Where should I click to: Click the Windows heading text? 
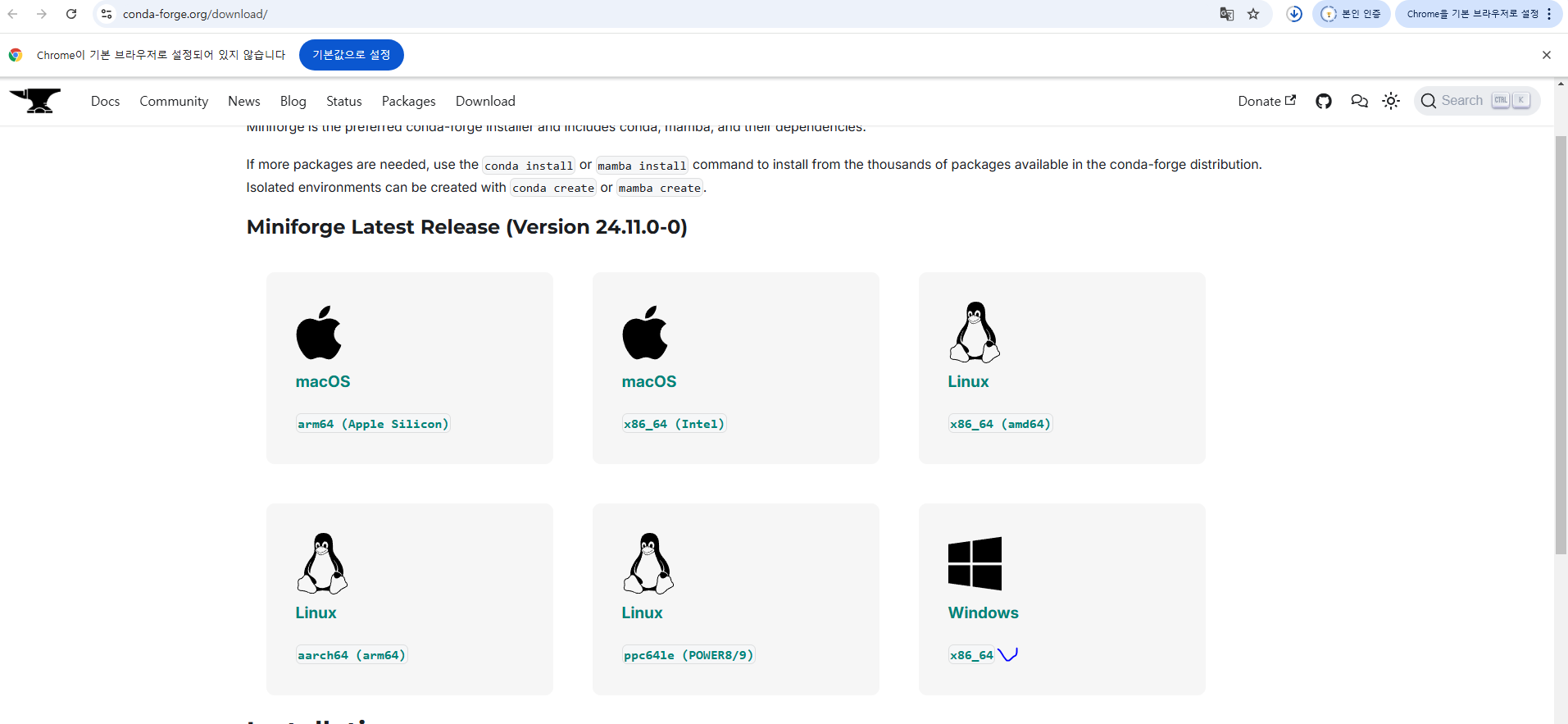983,612
